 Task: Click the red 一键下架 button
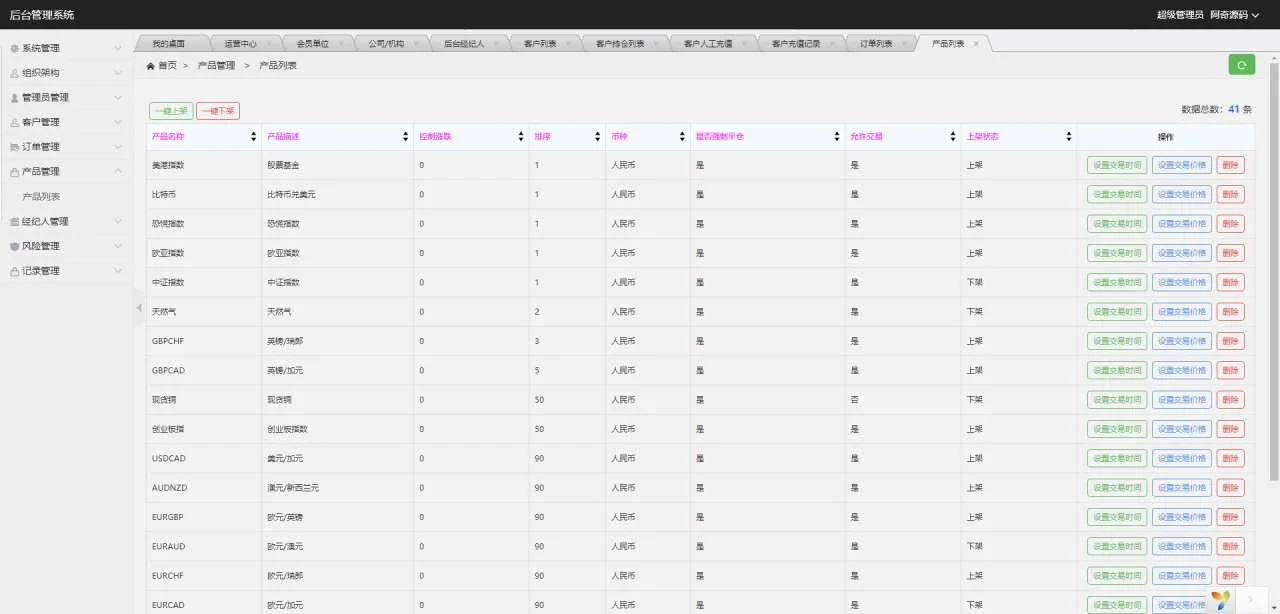tap(218, 111)
